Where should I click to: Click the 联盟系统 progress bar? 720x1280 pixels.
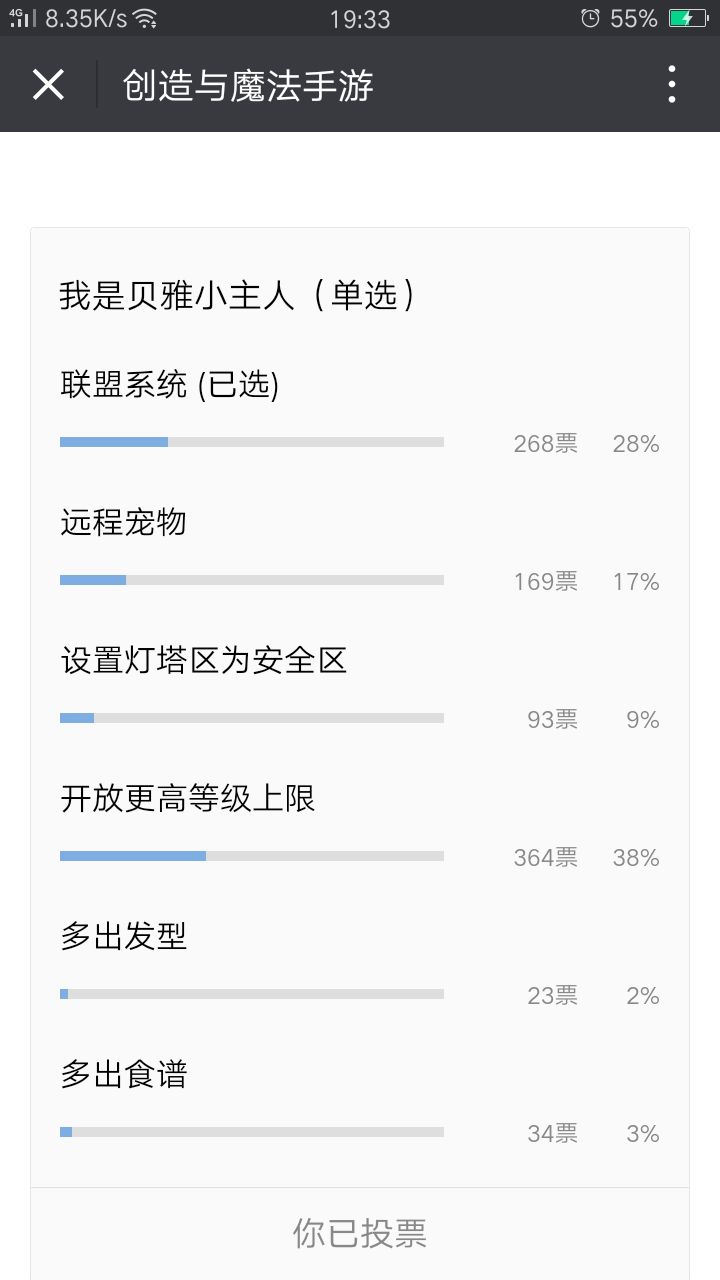[x=252, y=442]
